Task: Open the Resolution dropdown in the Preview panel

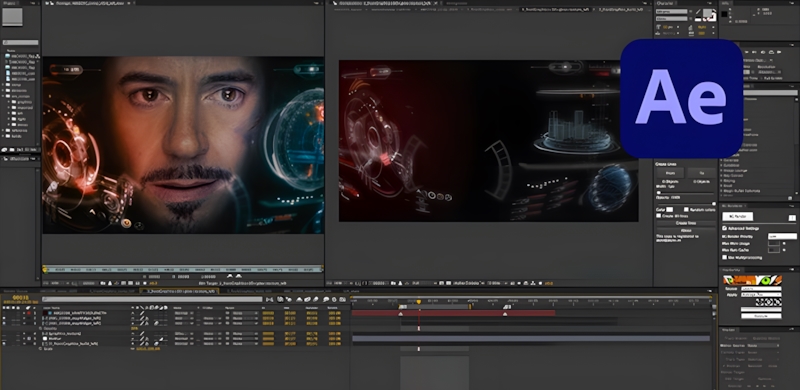Action: pyautogui.click(x=769, y=72)
